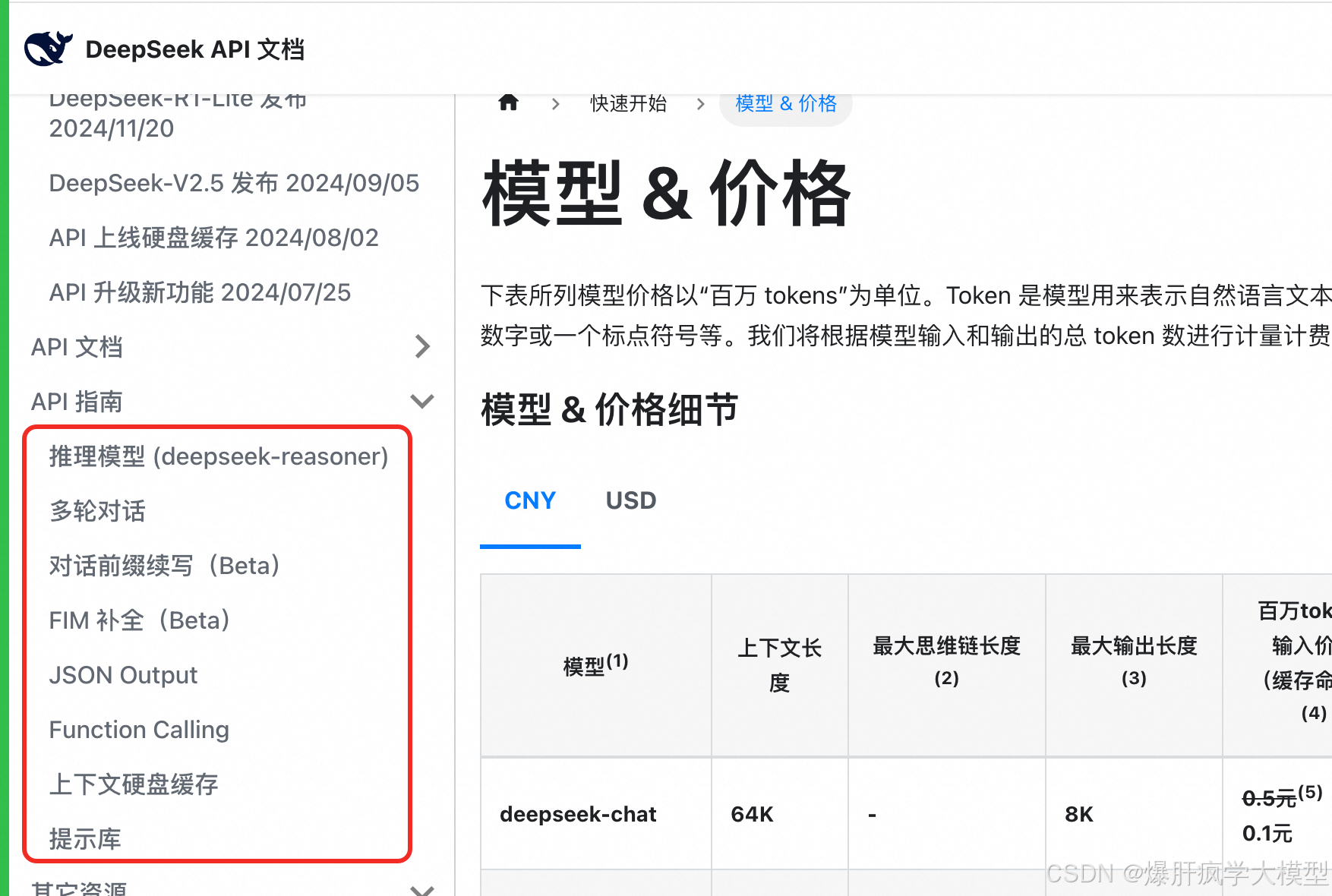Click the struck-through 0.5元 price

coord(1269,798)
